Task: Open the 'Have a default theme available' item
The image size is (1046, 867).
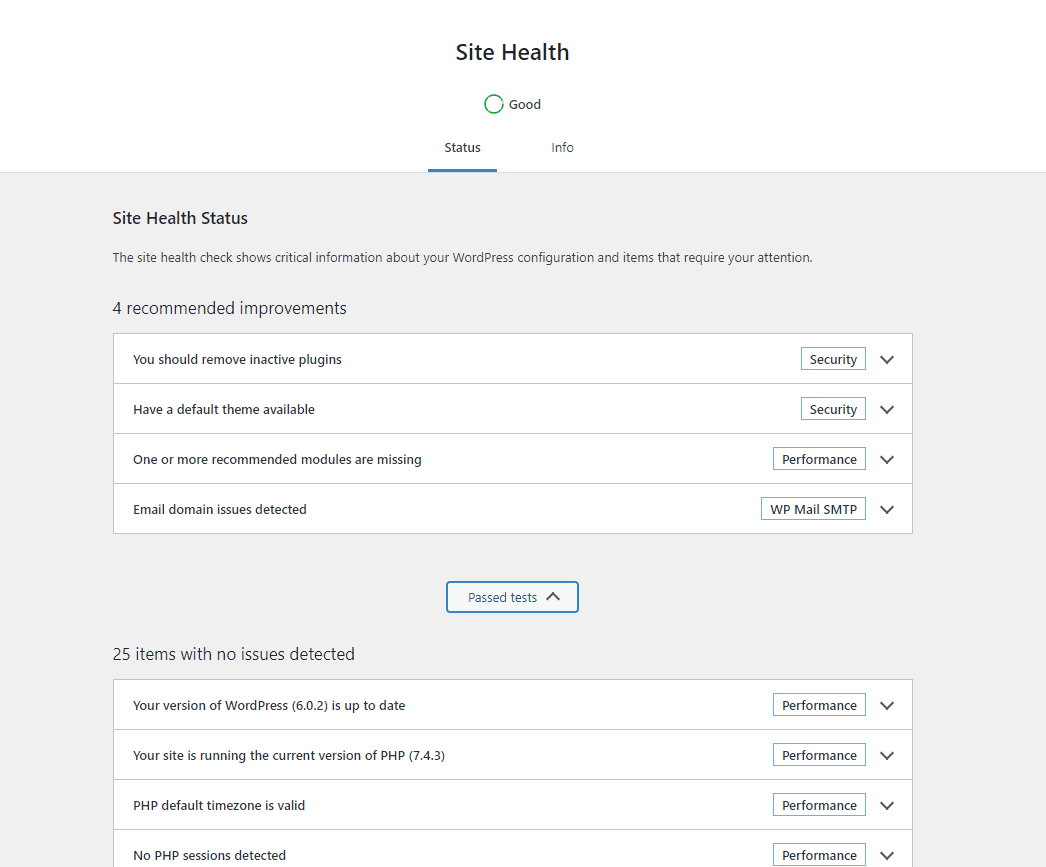Action: tap(224, 409)
